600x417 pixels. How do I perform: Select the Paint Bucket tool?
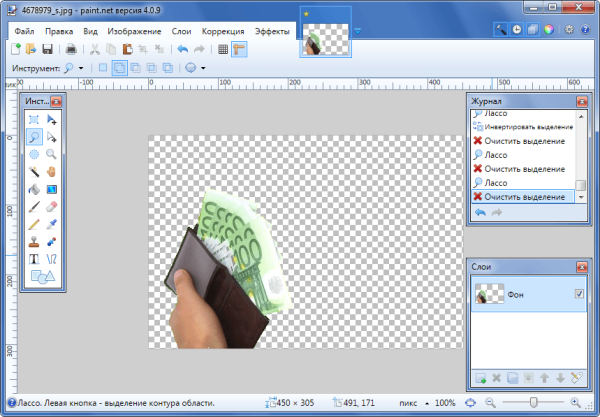click(x=34, y=188)
